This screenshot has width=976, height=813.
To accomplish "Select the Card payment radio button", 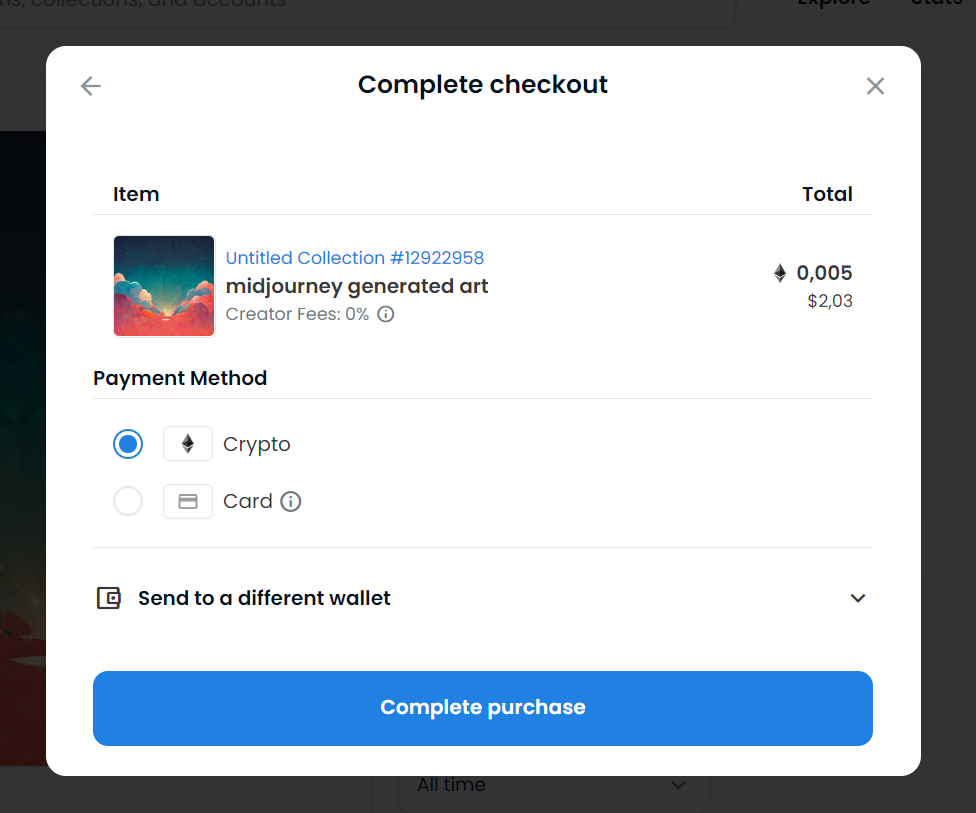I will [128, 501].
